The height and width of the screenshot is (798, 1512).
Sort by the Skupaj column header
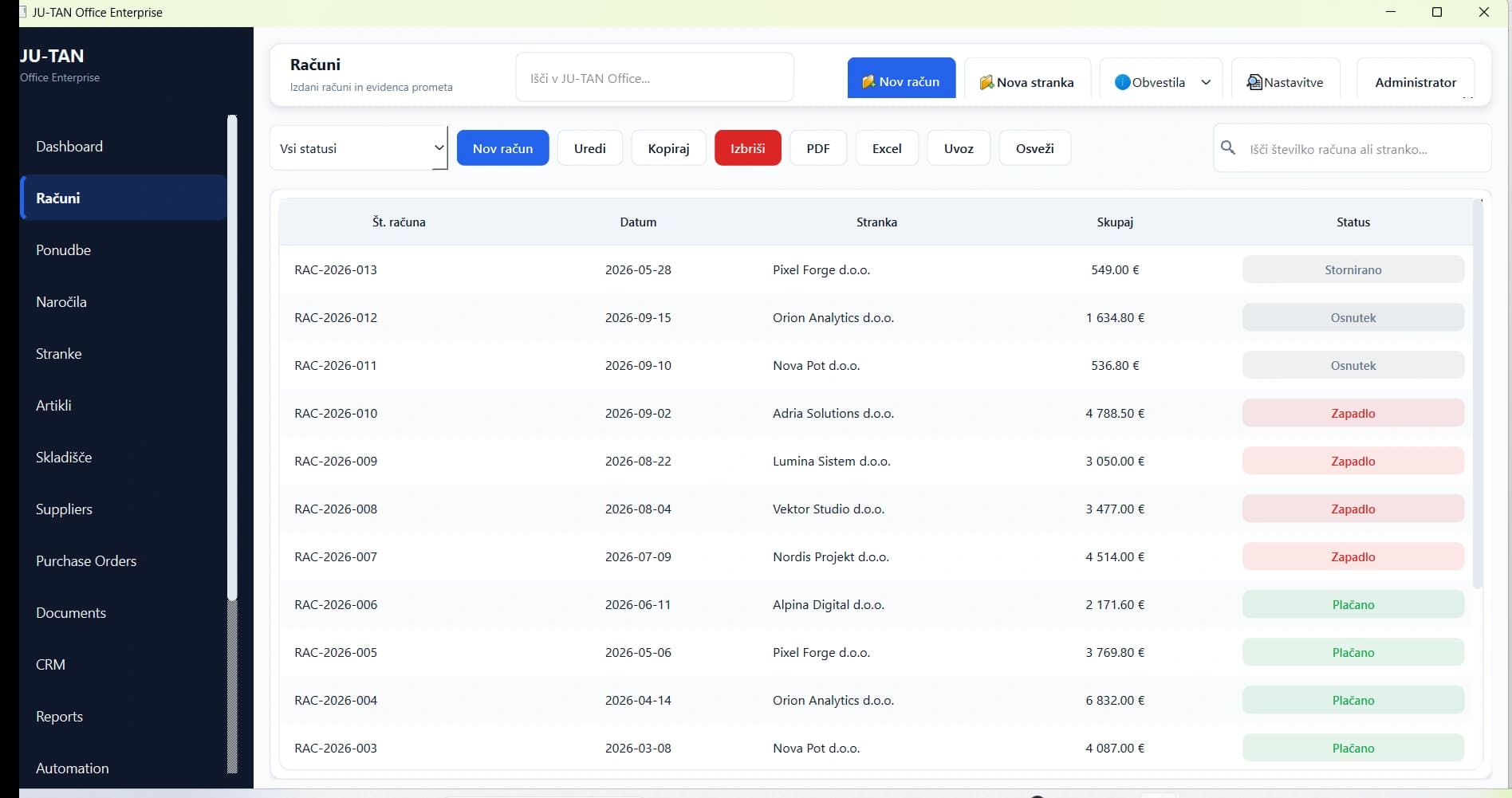point(1115,222)
